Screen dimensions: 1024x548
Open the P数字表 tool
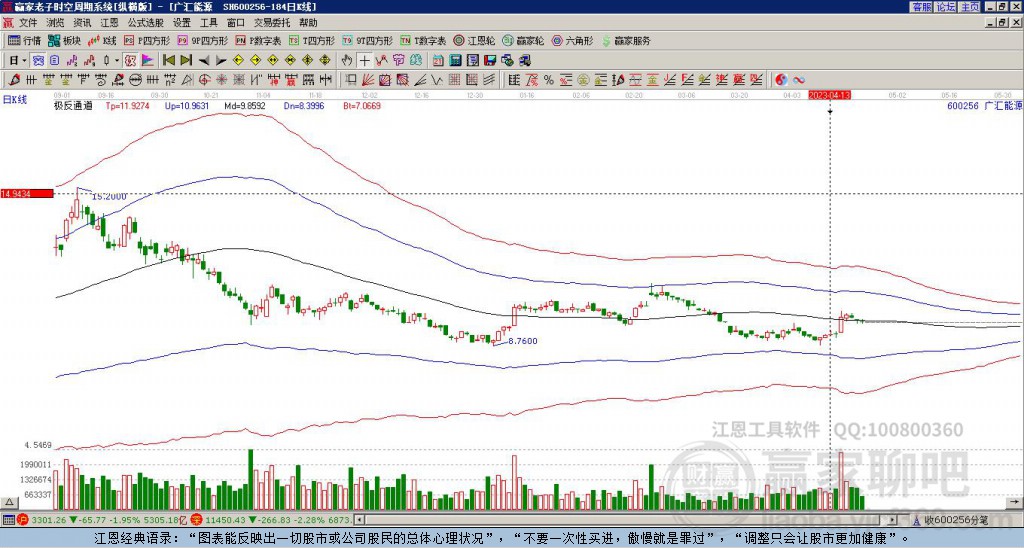click(x=258, y=40)
